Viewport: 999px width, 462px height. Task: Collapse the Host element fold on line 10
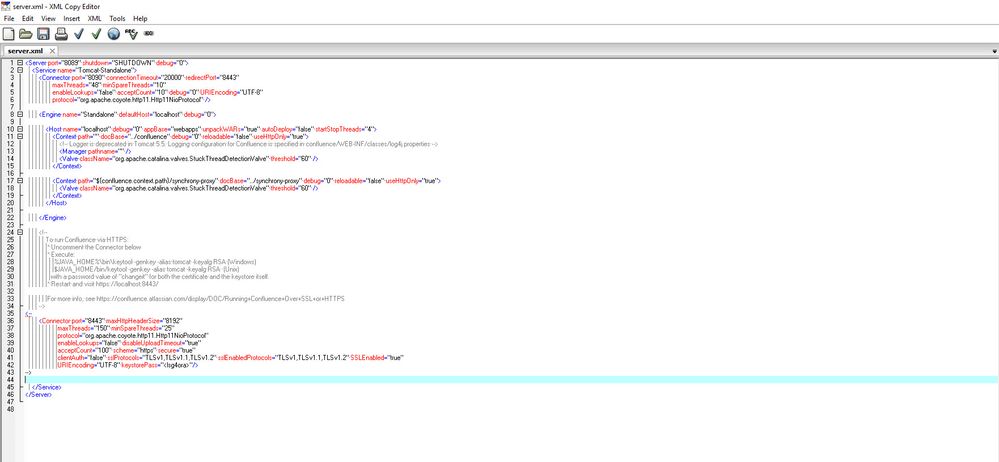point(20,129)
